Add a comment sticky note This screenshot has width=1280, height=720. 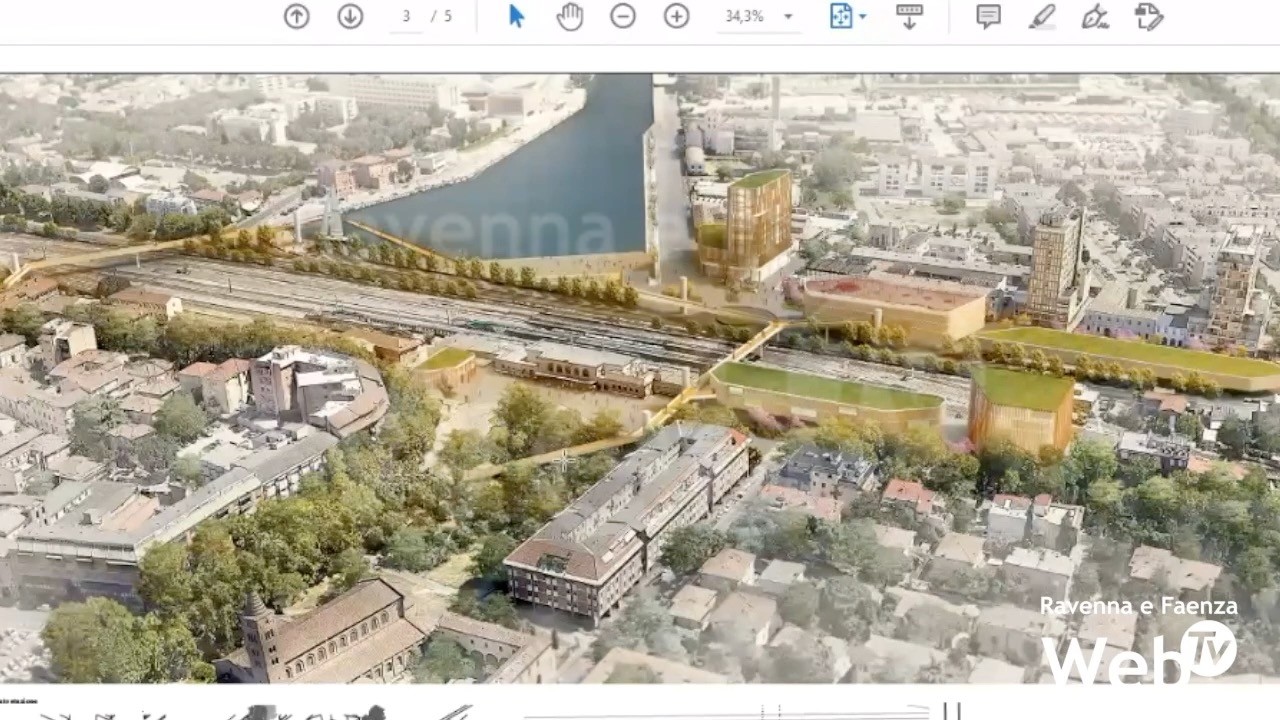(x=988, y=16)
